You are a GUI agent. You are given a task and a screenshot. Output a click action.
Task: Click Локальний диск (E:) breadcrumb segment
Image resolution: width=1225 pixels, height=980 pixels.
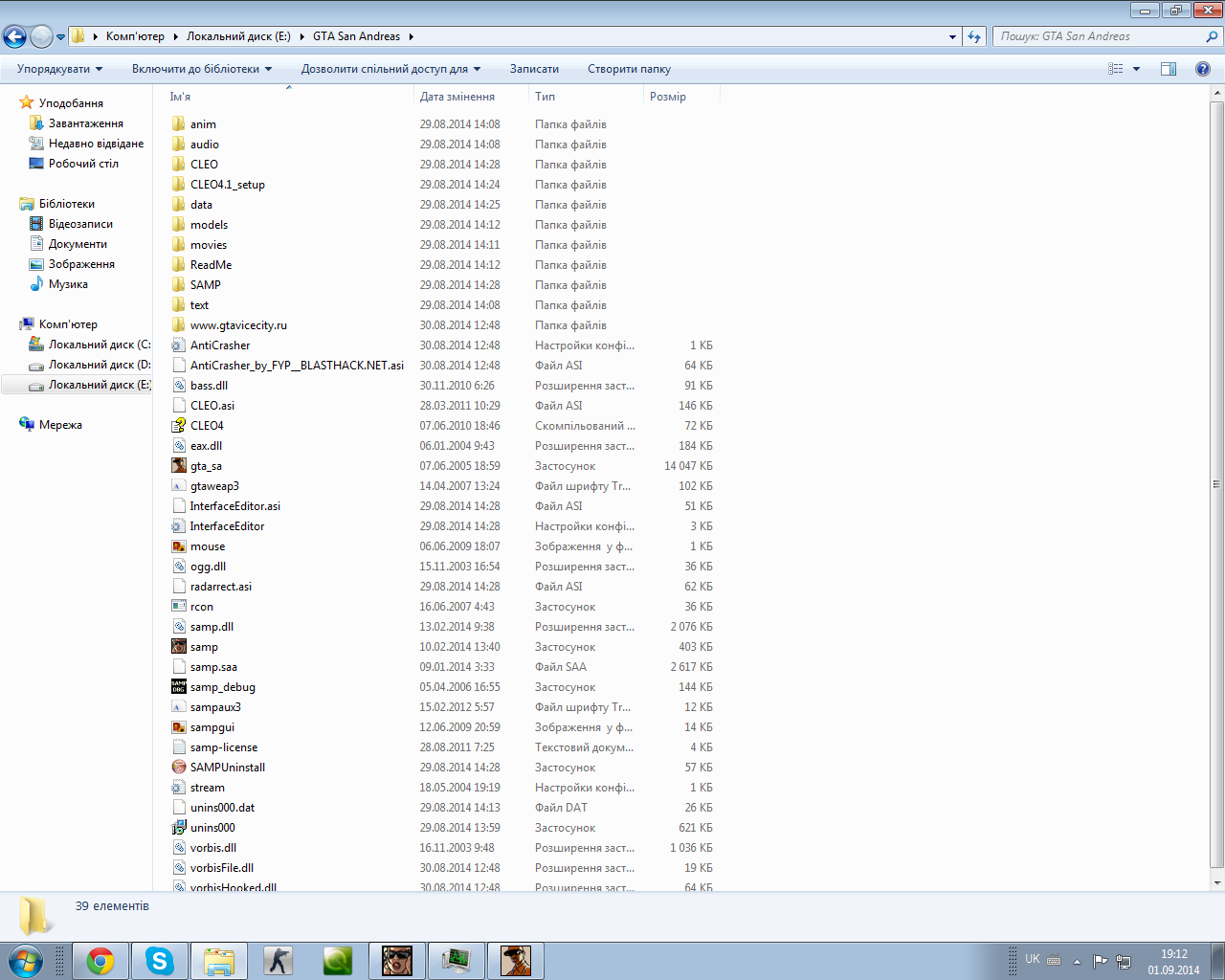(238, 36)
